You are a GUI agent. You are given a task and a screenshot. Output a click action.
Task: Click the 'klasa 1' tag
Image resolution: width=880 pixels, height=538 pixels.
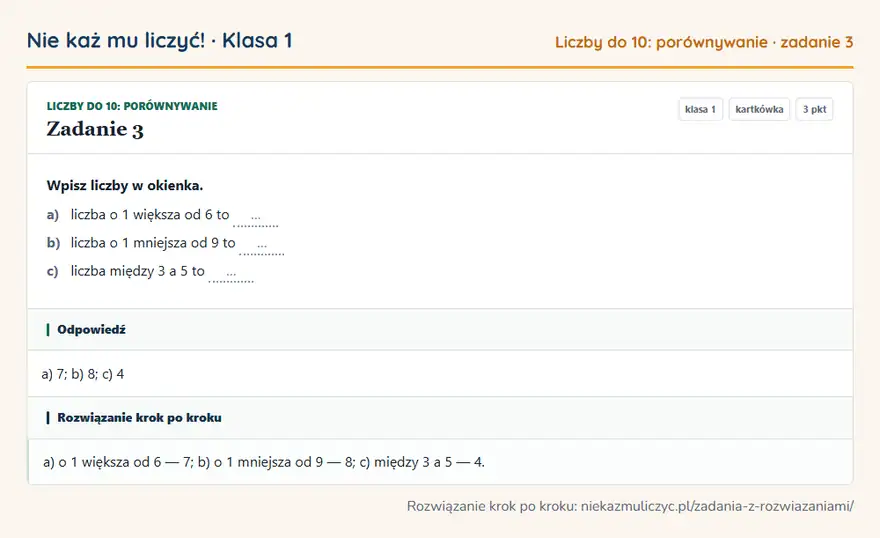click(x=700, y=109)
